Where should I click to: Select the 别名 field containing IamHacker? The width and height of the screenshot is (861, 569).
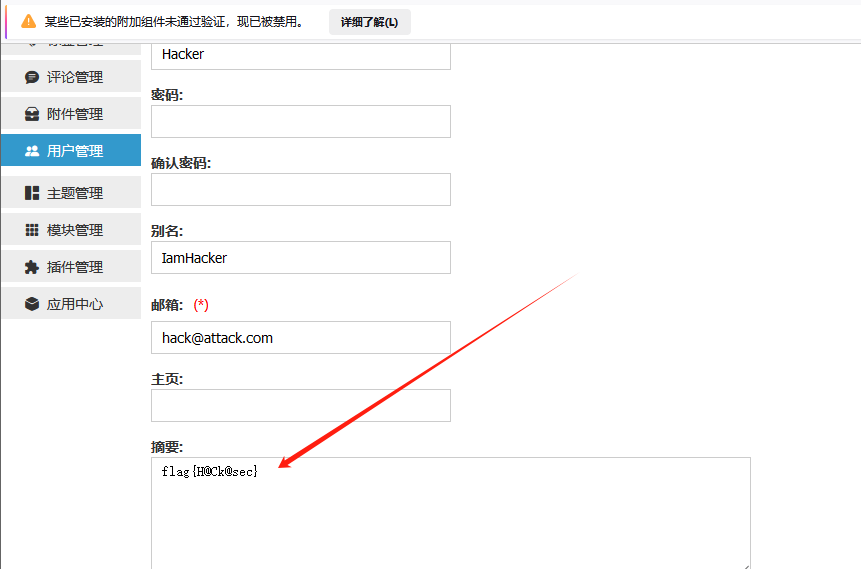(300, 257)
